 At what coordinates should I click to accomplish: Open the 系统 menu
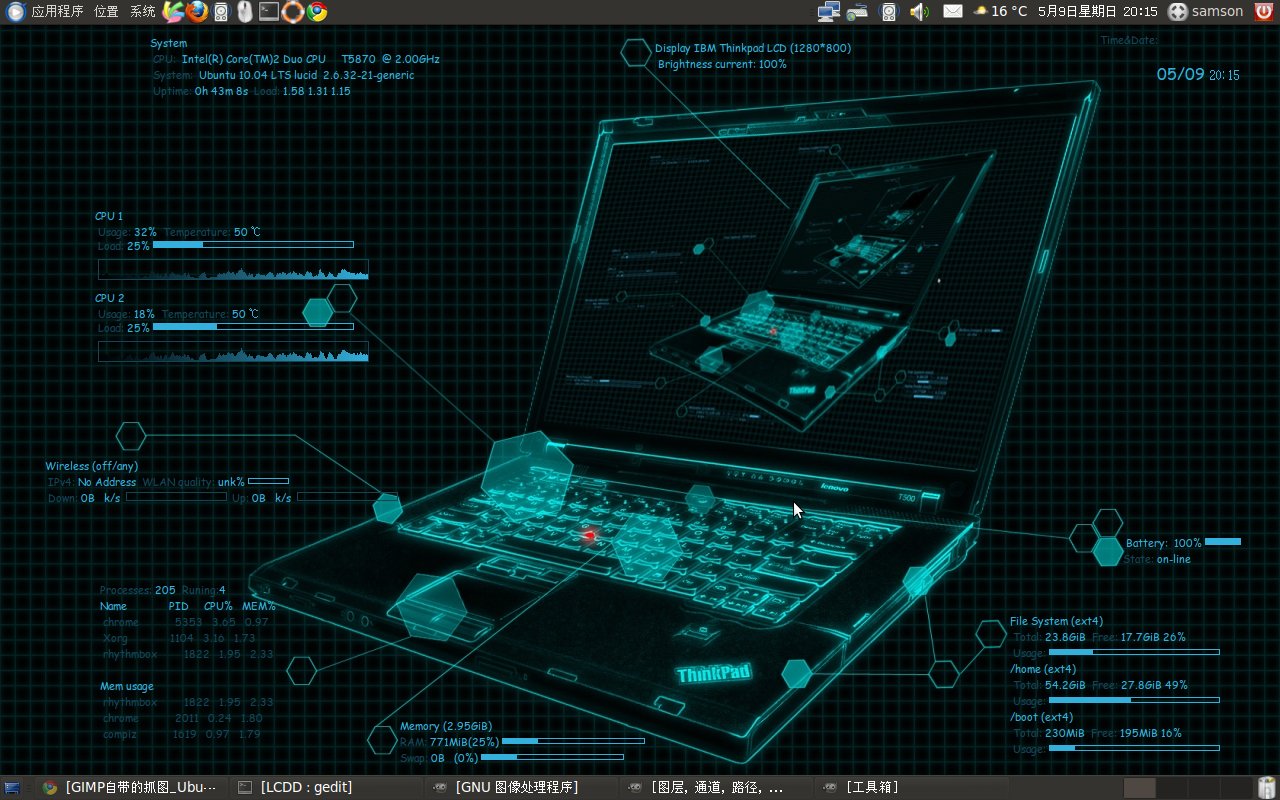[x=143, y=12]
